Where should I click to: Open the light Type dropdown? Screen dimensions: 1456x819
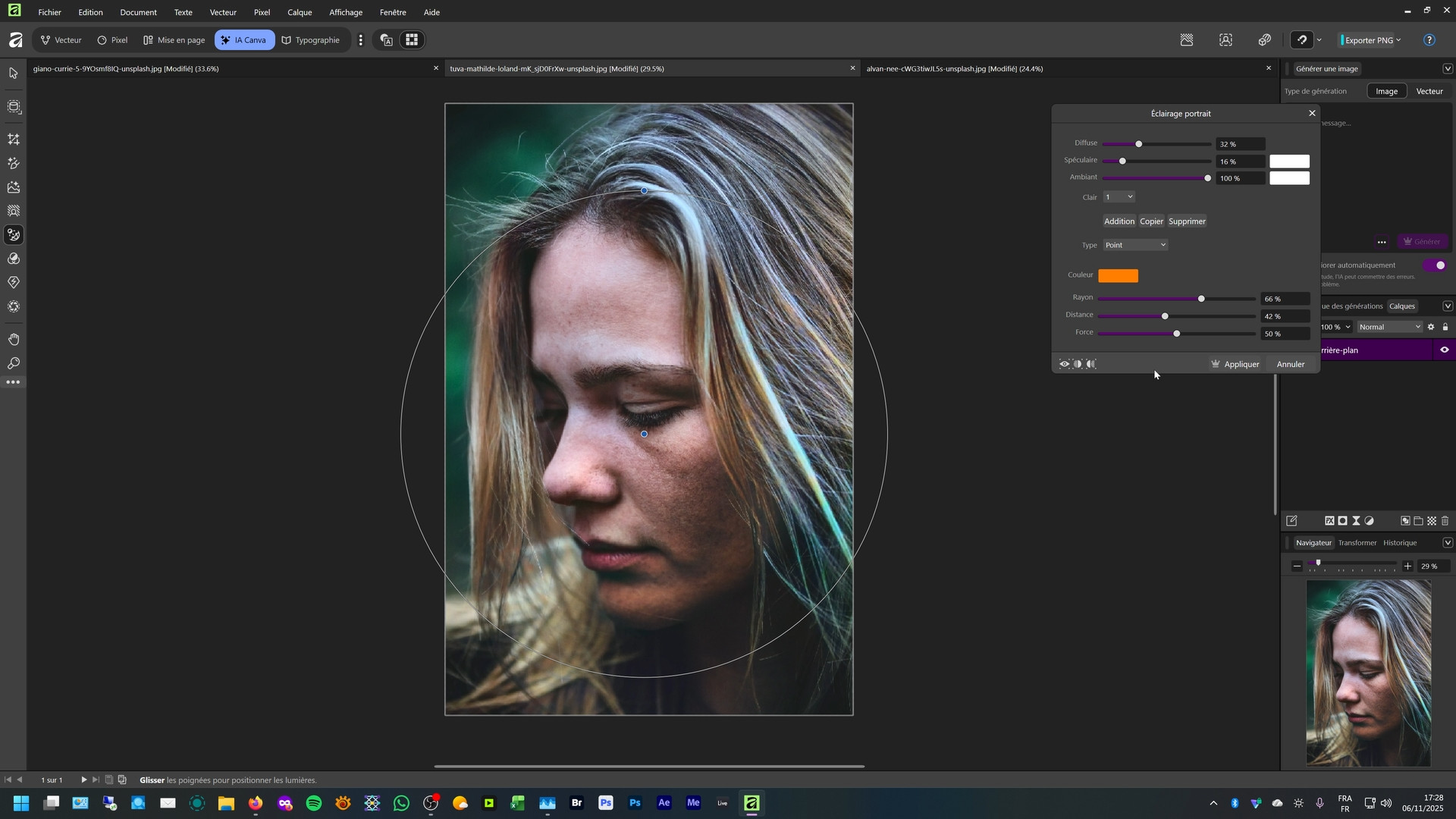(1135, 245)
